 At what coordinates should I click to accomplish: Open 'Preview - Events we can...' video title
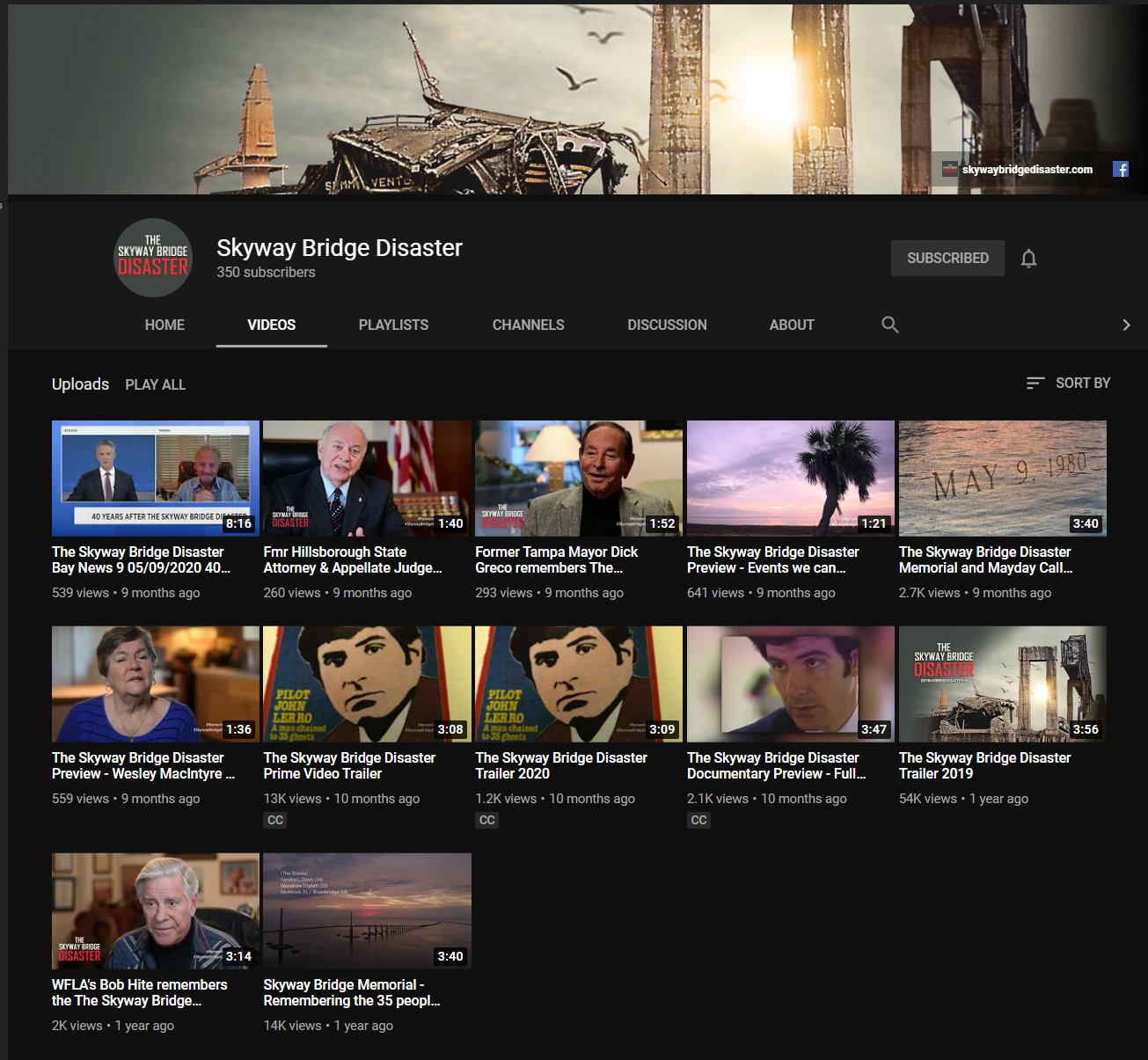tap(773, 559)
